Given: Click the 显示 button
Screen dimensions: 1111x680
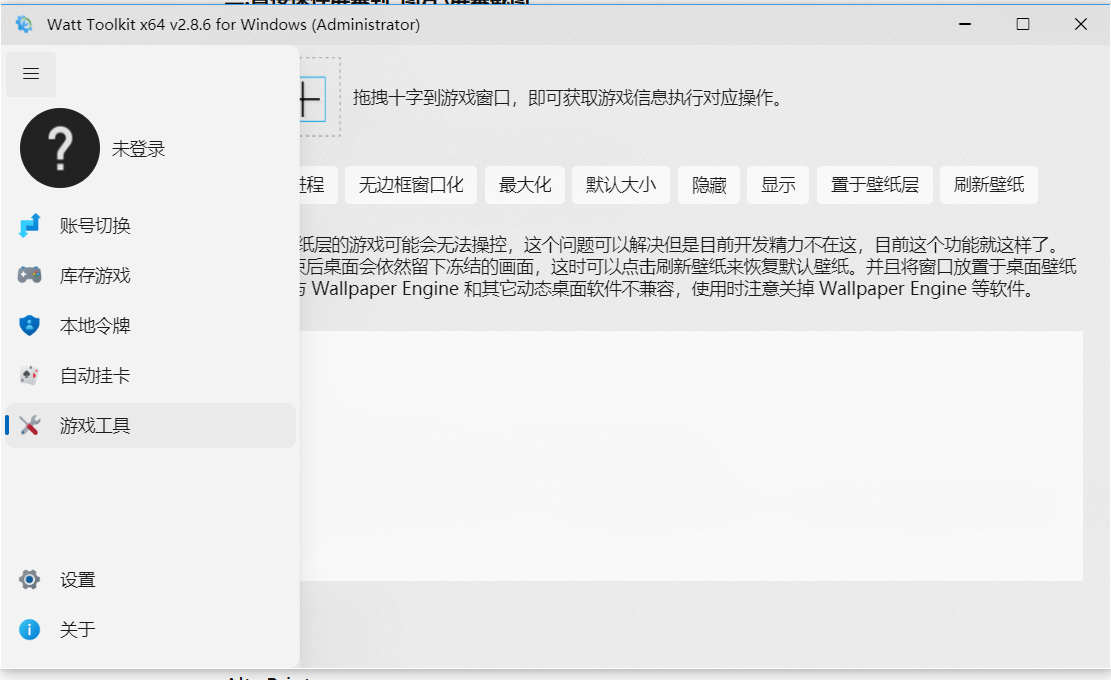Looking at the screenshot, I should [x=778, y=184].
